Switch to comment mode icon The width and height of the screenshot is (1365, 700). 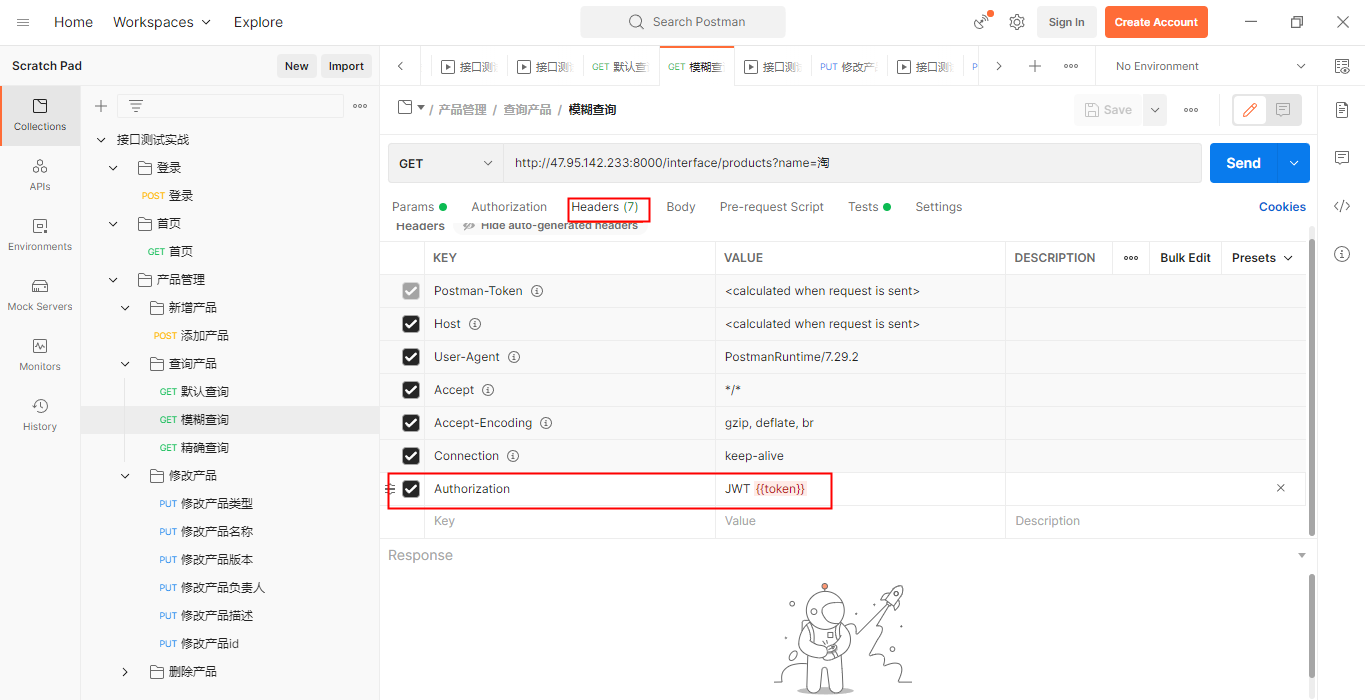pos(1283,110)
